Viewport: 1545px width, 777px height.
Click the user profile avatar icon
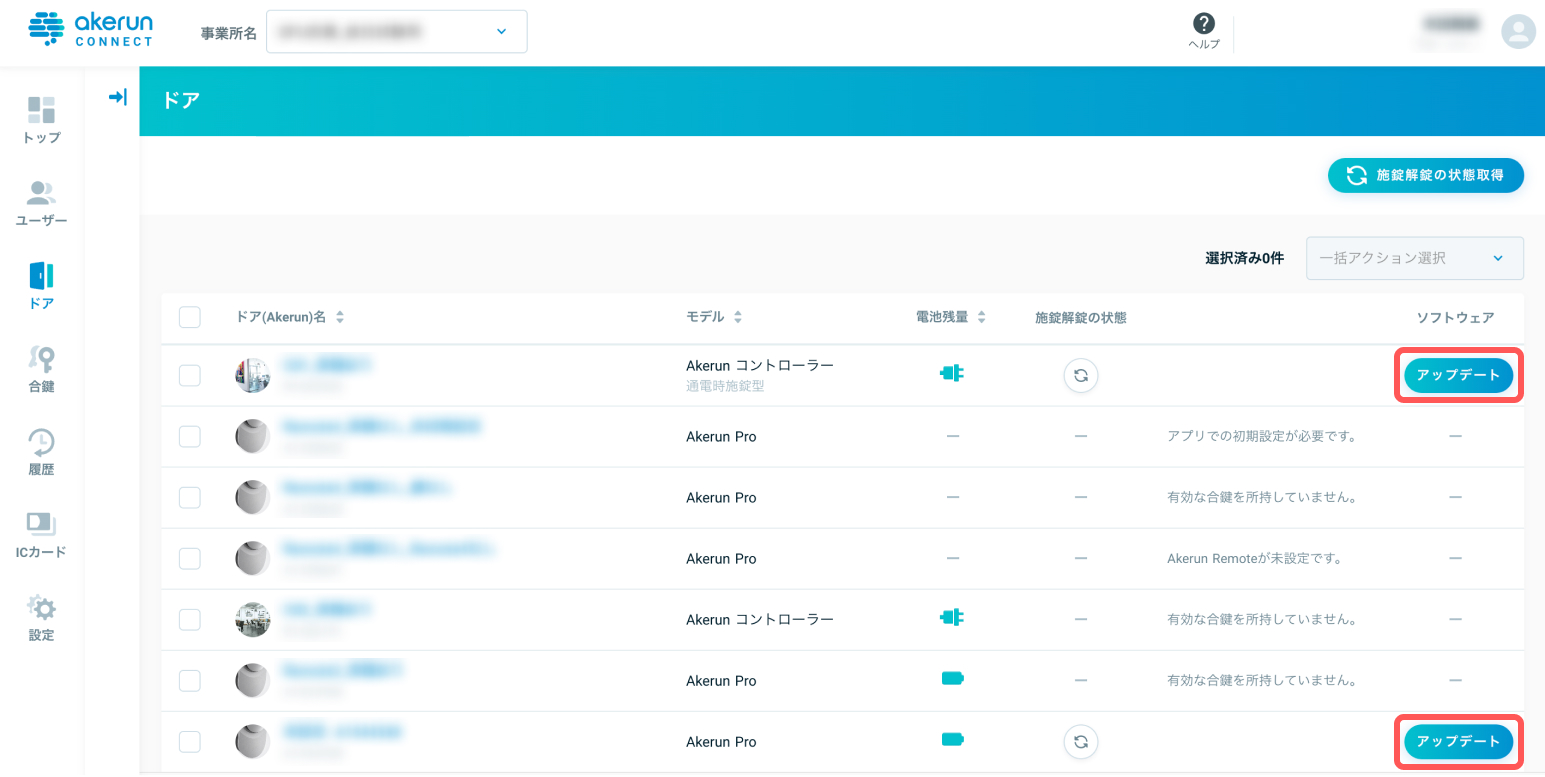point(1518,31)
